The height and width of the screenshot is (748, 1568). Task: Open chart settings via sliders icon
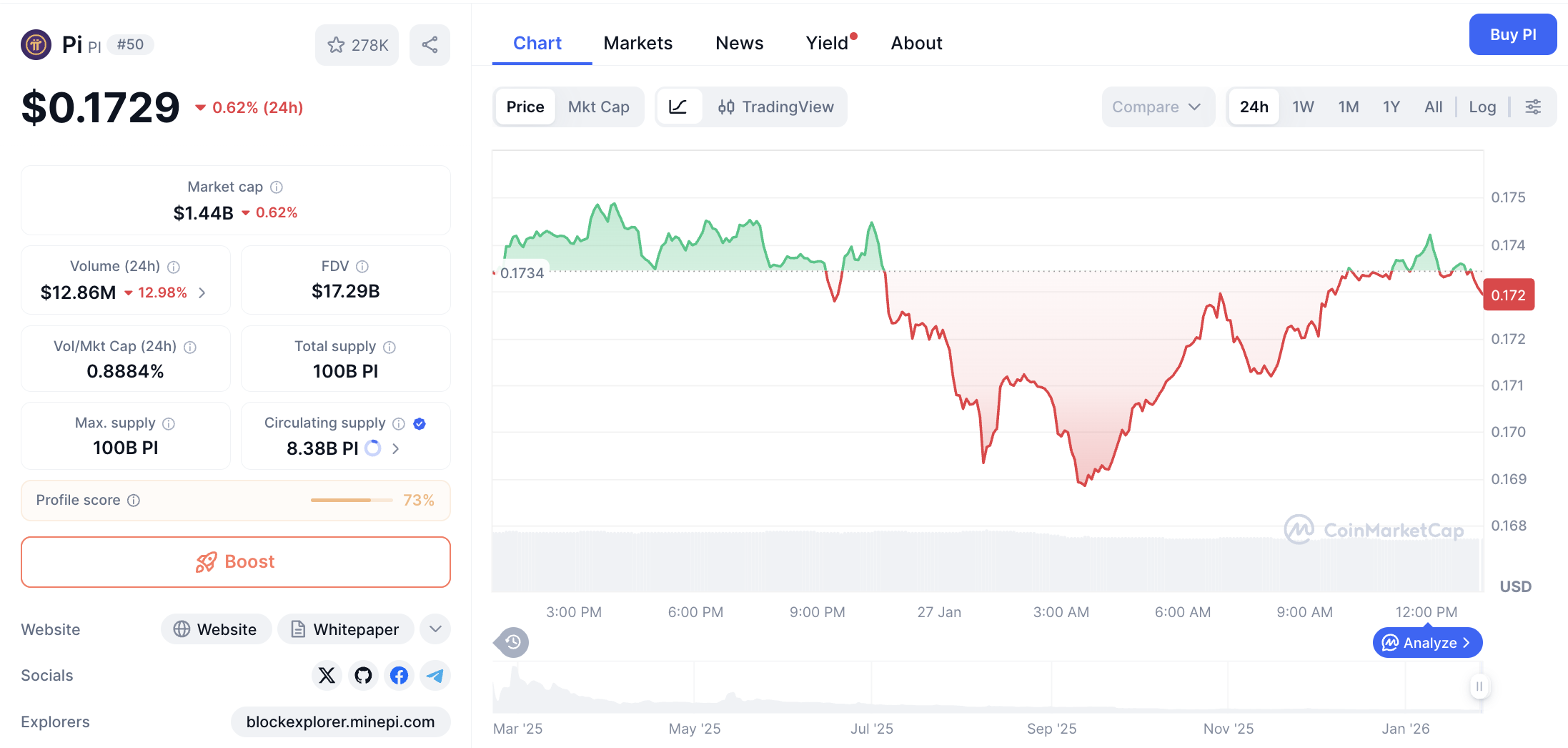pyautogui.click(x=1533, y=107)
